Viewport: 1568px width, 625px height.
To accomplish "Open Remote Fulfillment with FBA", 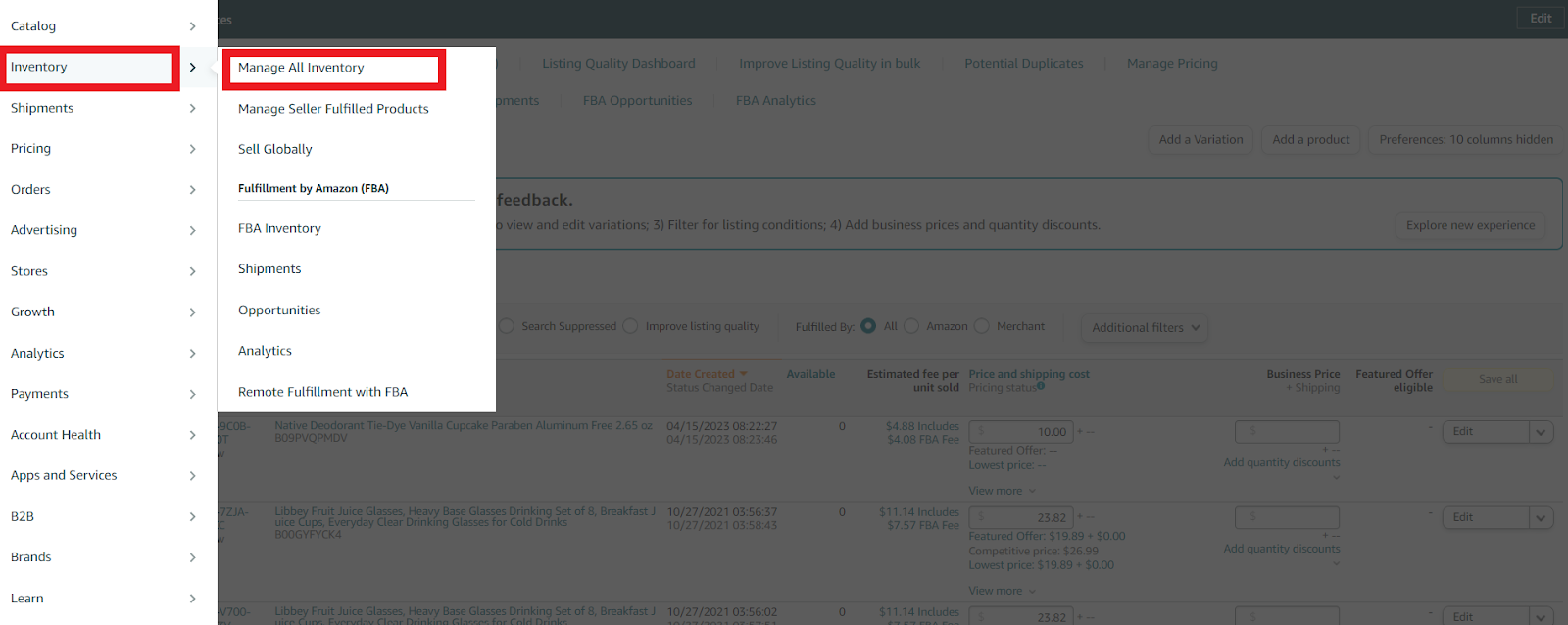I will 322,392.
